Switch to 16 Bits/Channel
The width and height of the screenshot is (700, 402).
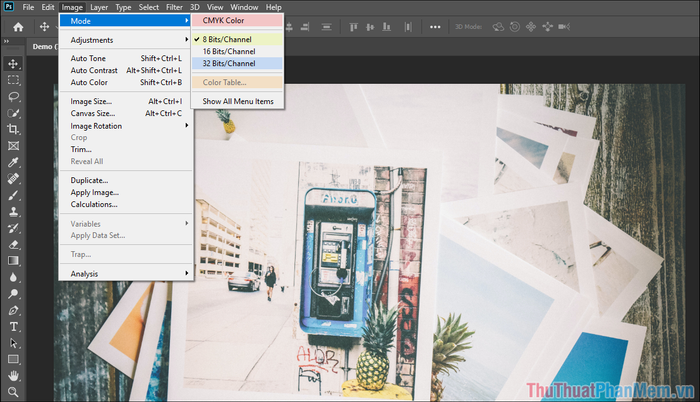coord(237,51)
